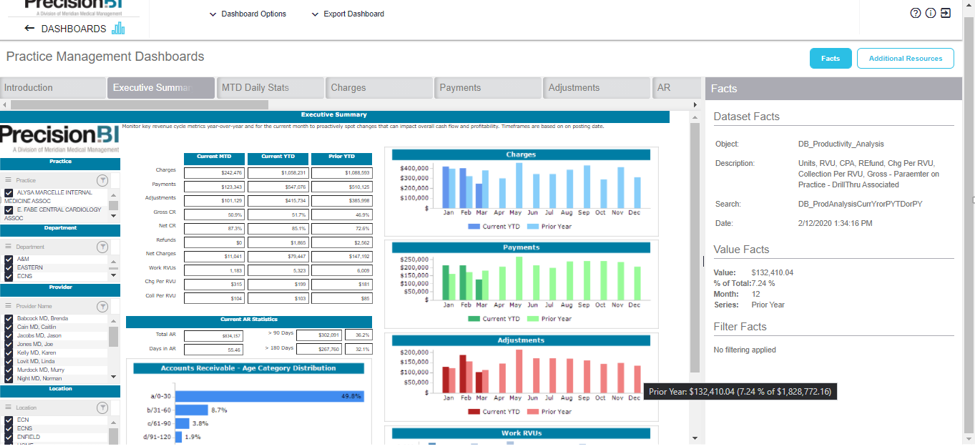Viewport: 975px width, 445px height.
Task: Uncheck Babcock MD, Brenda provider
Action: tap(9, 319)
